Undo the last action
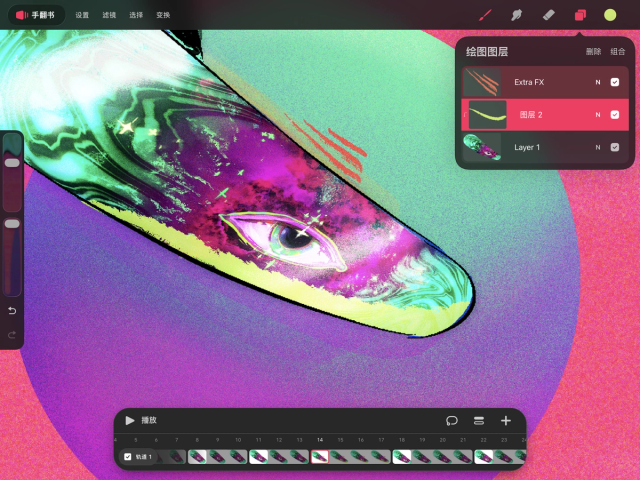The image size is (640, 480). coord(12,311)
